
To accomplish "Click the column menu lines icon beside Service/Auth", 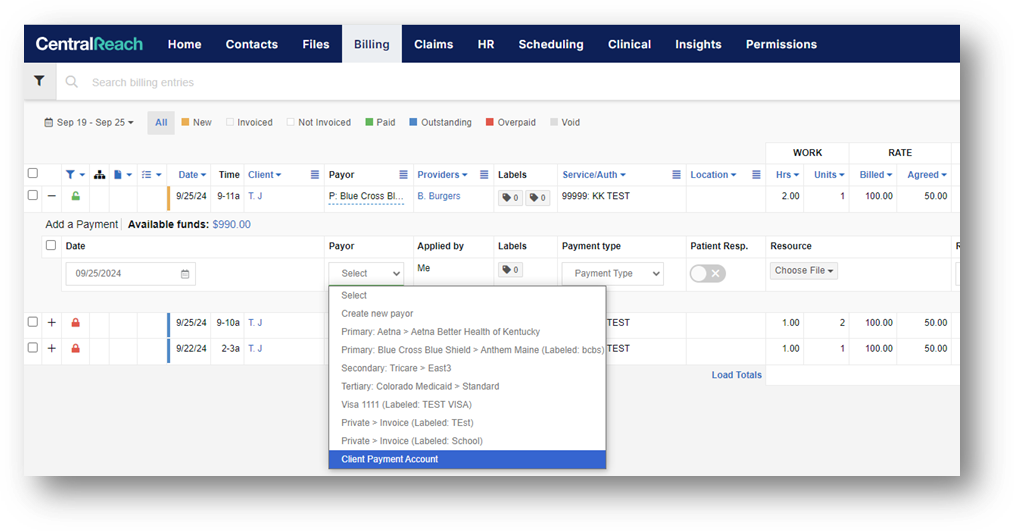I will point(676,175).
